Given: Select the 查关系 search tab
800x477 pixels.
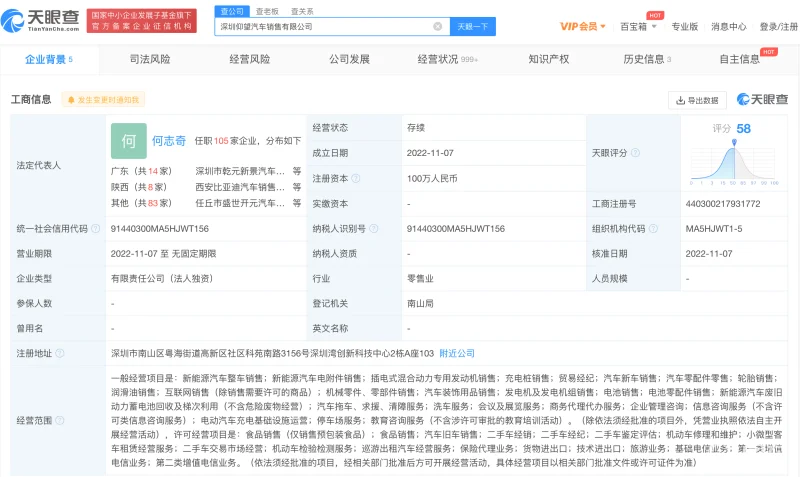Looking at the screenshot, I should coord(302,11).
